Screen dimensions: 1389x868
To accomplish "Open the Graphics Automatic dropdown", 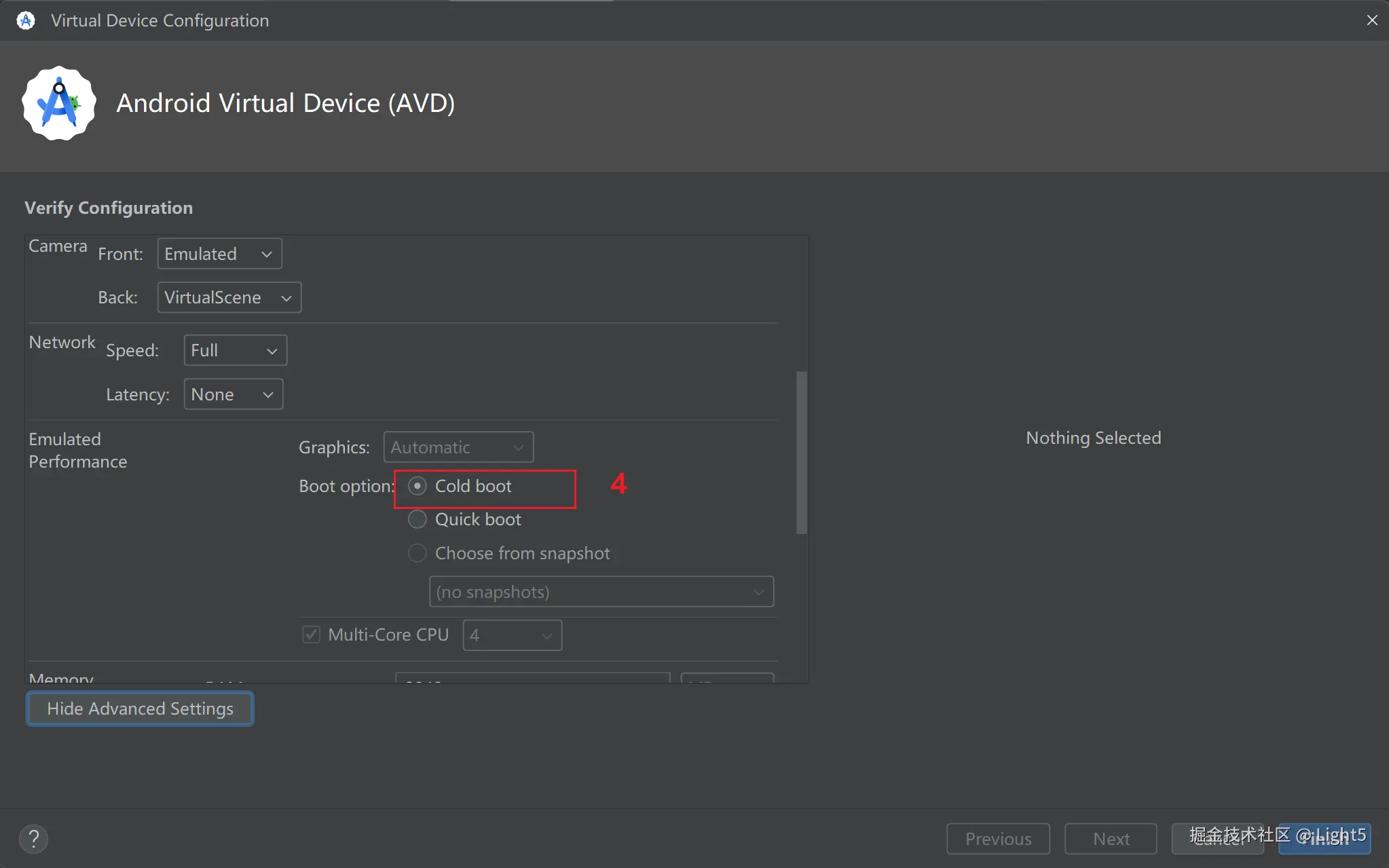I will tap(458, 447).
